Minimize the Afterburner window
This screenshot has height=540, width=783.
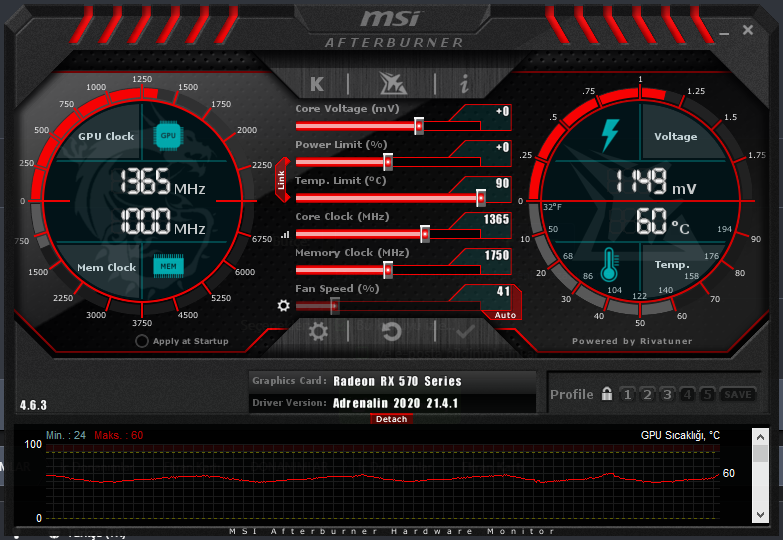724,33
